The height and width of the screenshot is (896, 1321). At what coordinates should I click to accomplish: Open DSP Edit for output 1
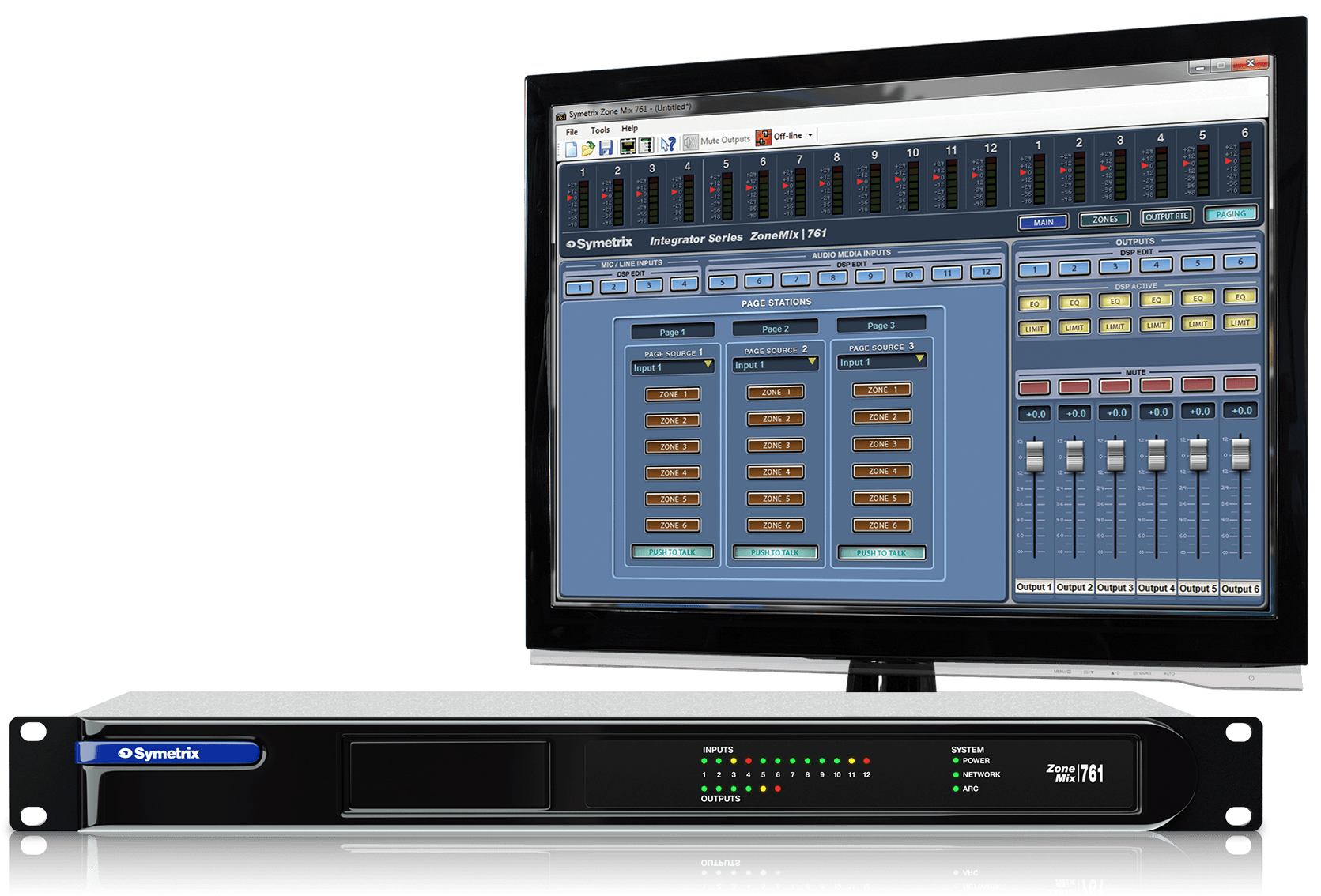pyautogui.click(x=1034, y=269)
